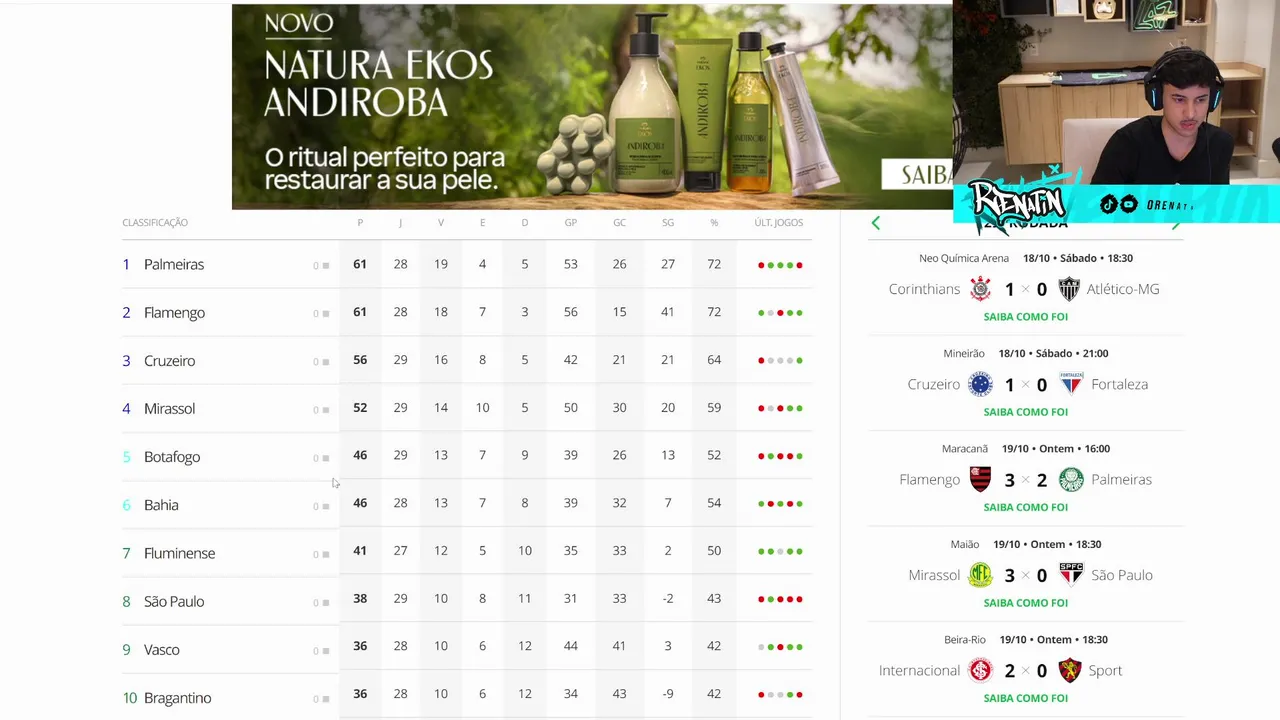
Task: Select Palmeiras in the standings table
Action: point(174,264)
